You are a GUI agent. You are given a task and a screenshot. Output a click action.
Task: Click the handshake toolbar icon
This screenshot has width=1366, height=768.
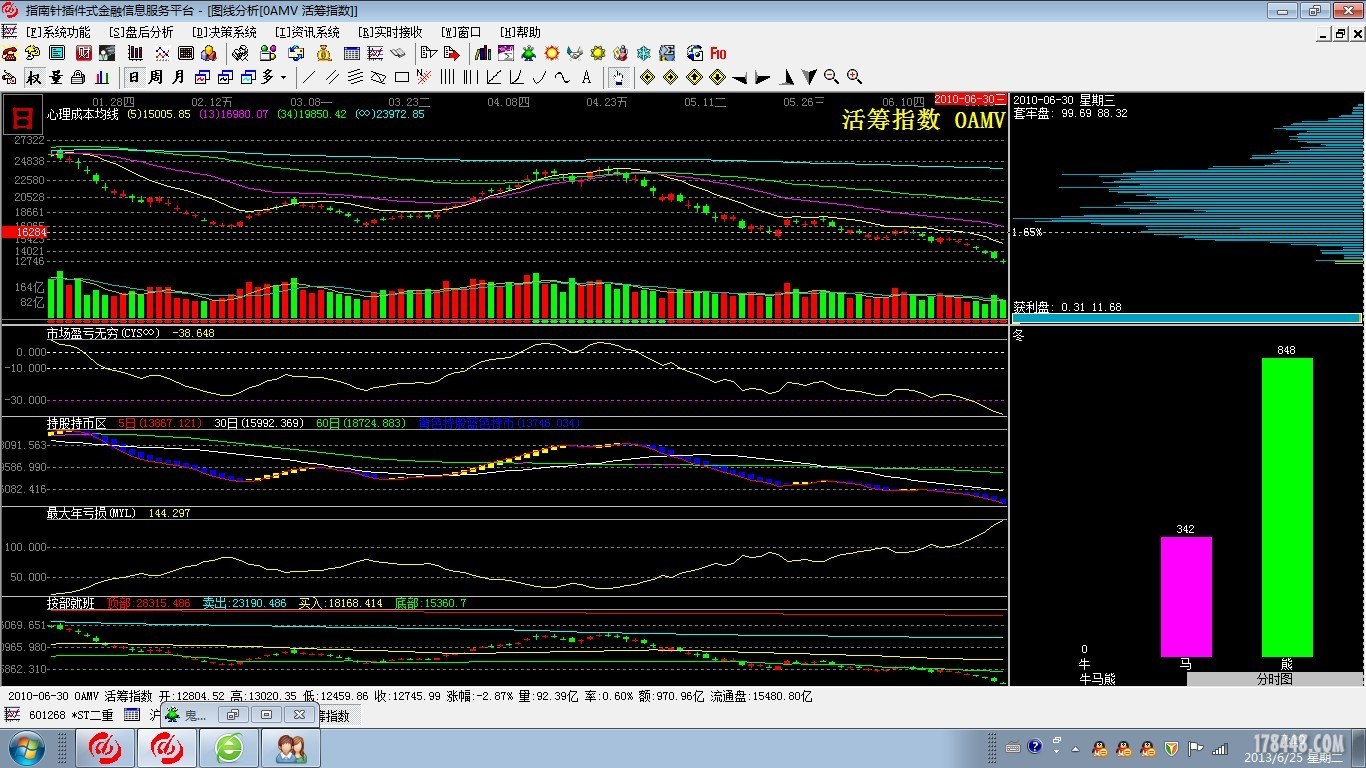pyautogui.click(x=575, y=53)
